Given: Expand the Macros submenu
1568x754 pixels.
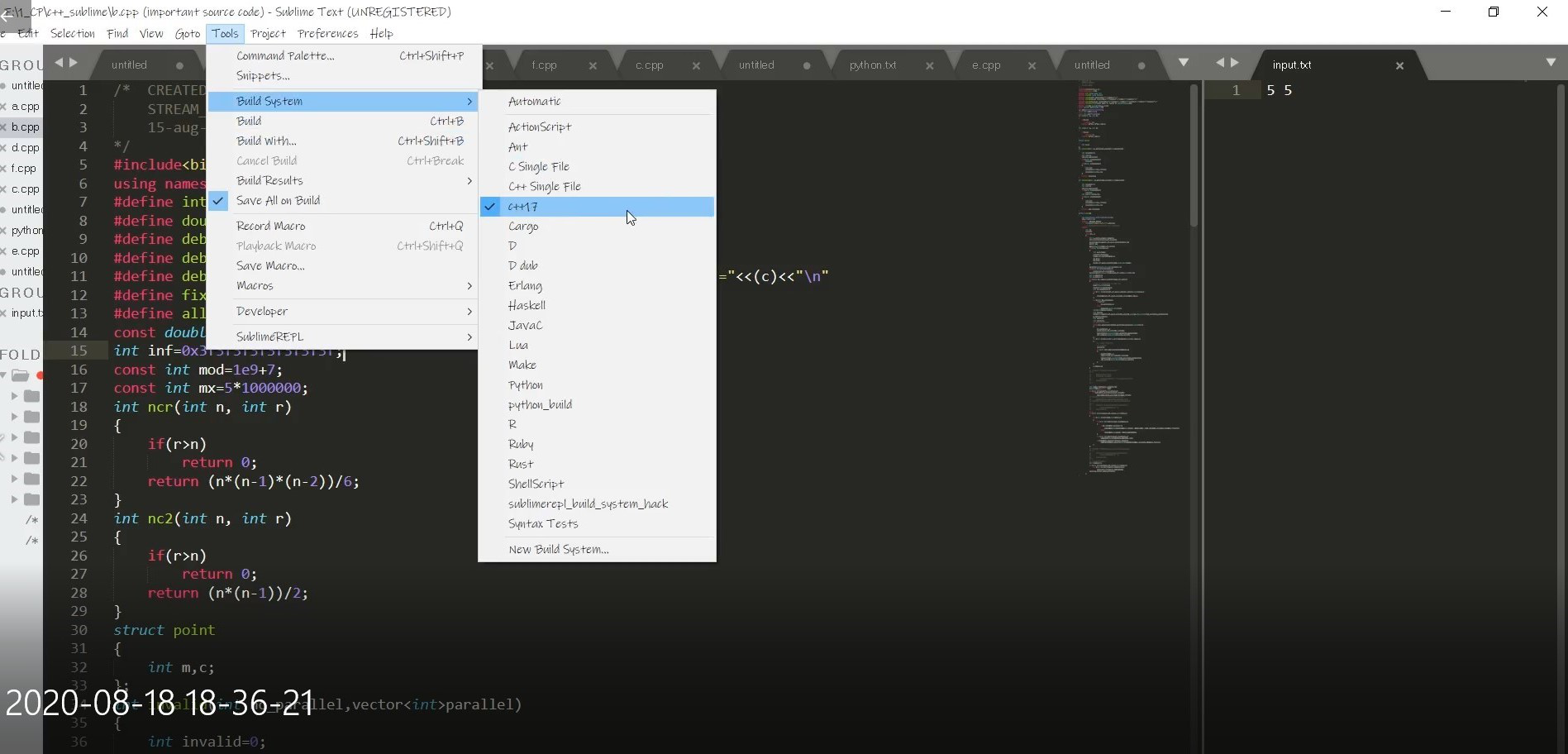Looking at the screenshot, I should (x=343, y=285).
